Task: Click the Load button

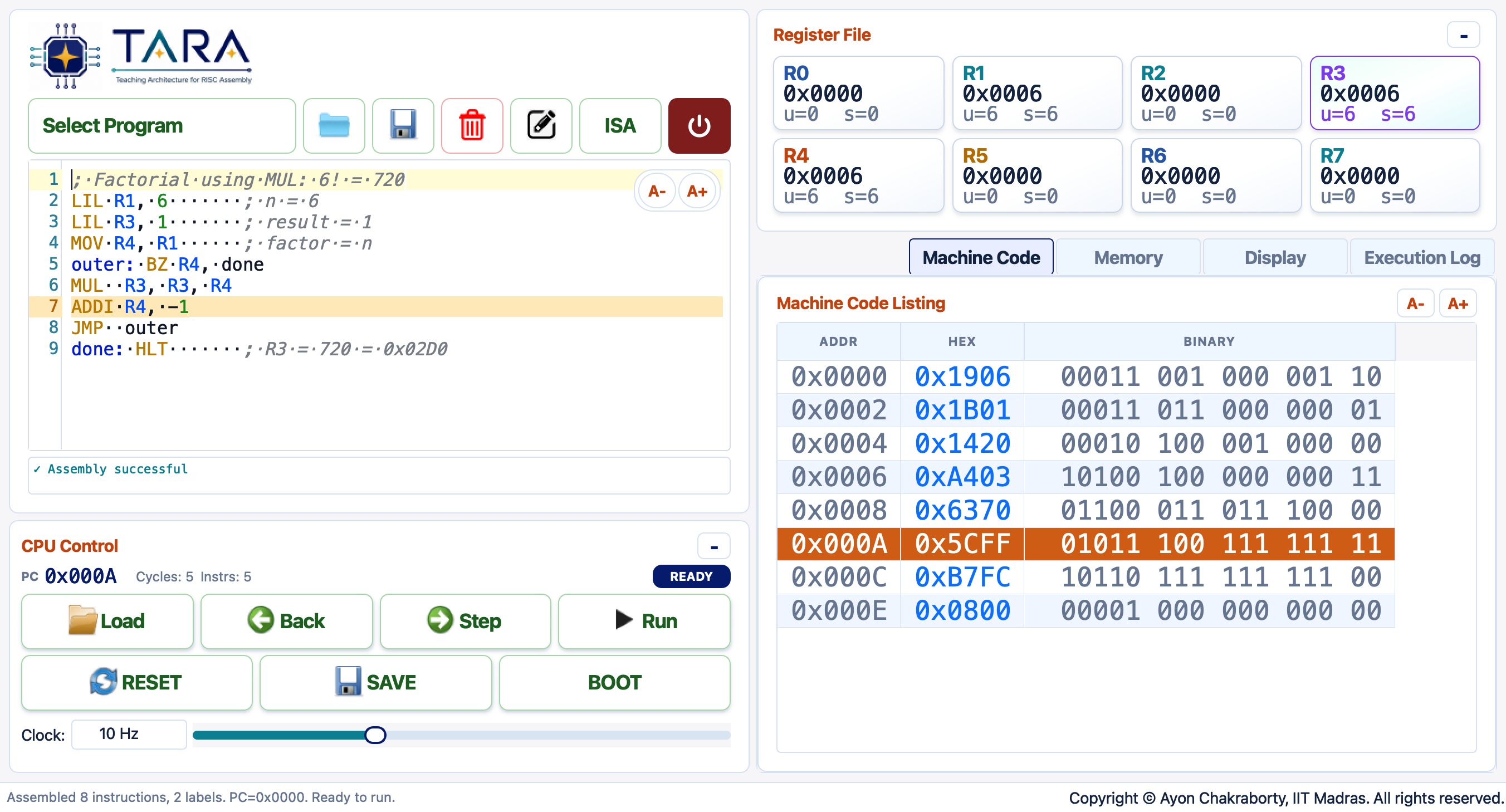Action: tap(107, 621)
